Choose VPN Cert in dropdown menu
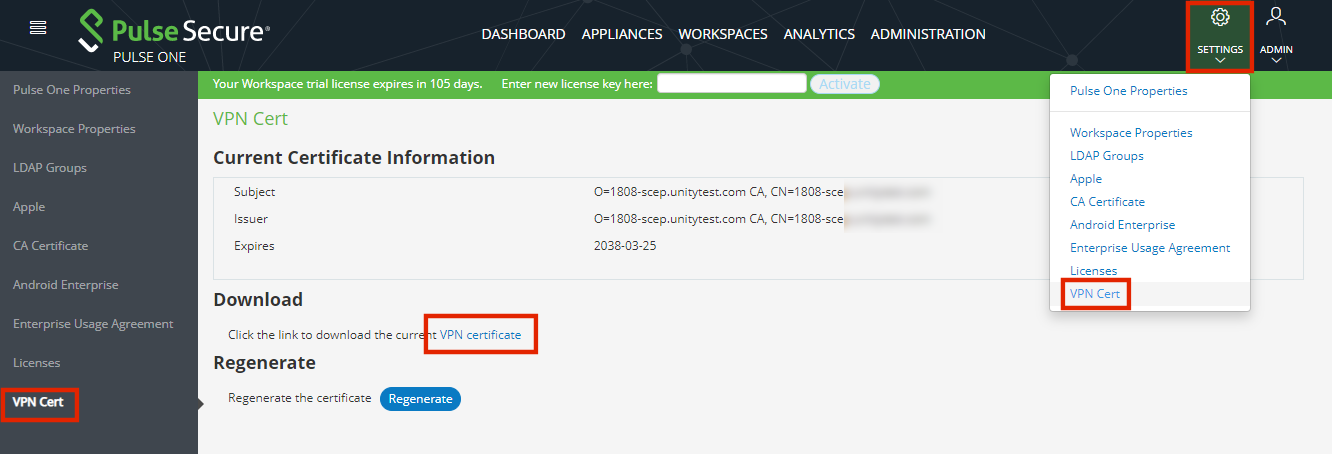Viewport: 1332px width, 454px height. (1095, 294)
